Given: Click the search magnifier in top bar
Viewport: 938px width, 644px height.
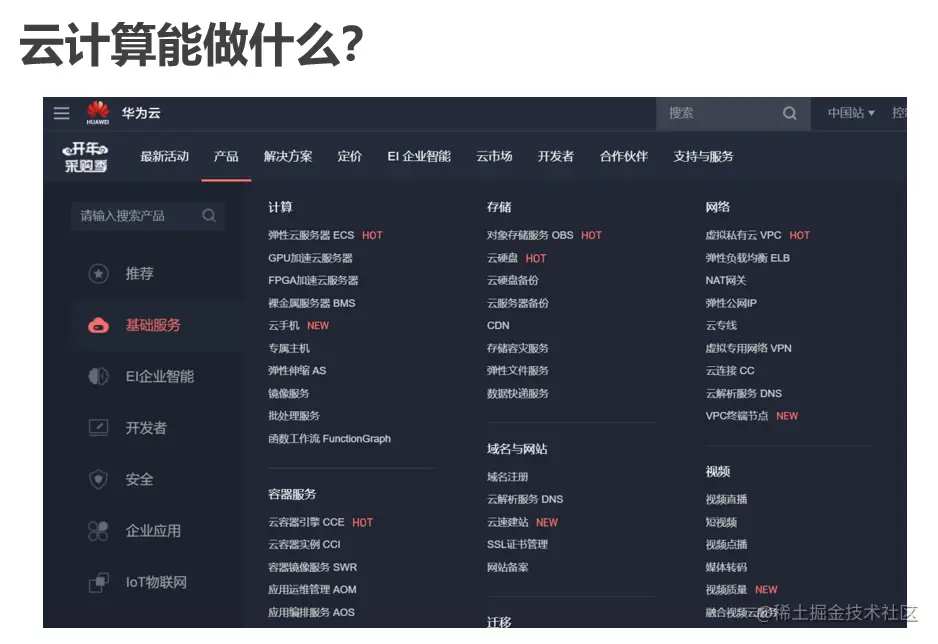Looking at the screenshot, I should click(x=790, y=113).
